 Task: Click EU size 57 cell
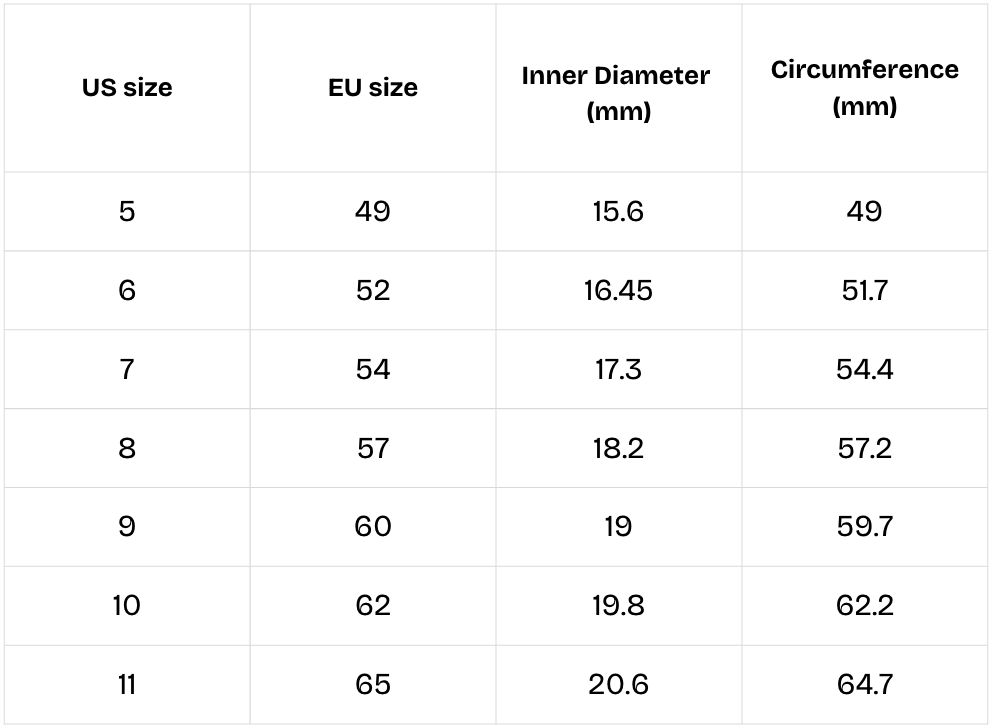coord(373,448)
